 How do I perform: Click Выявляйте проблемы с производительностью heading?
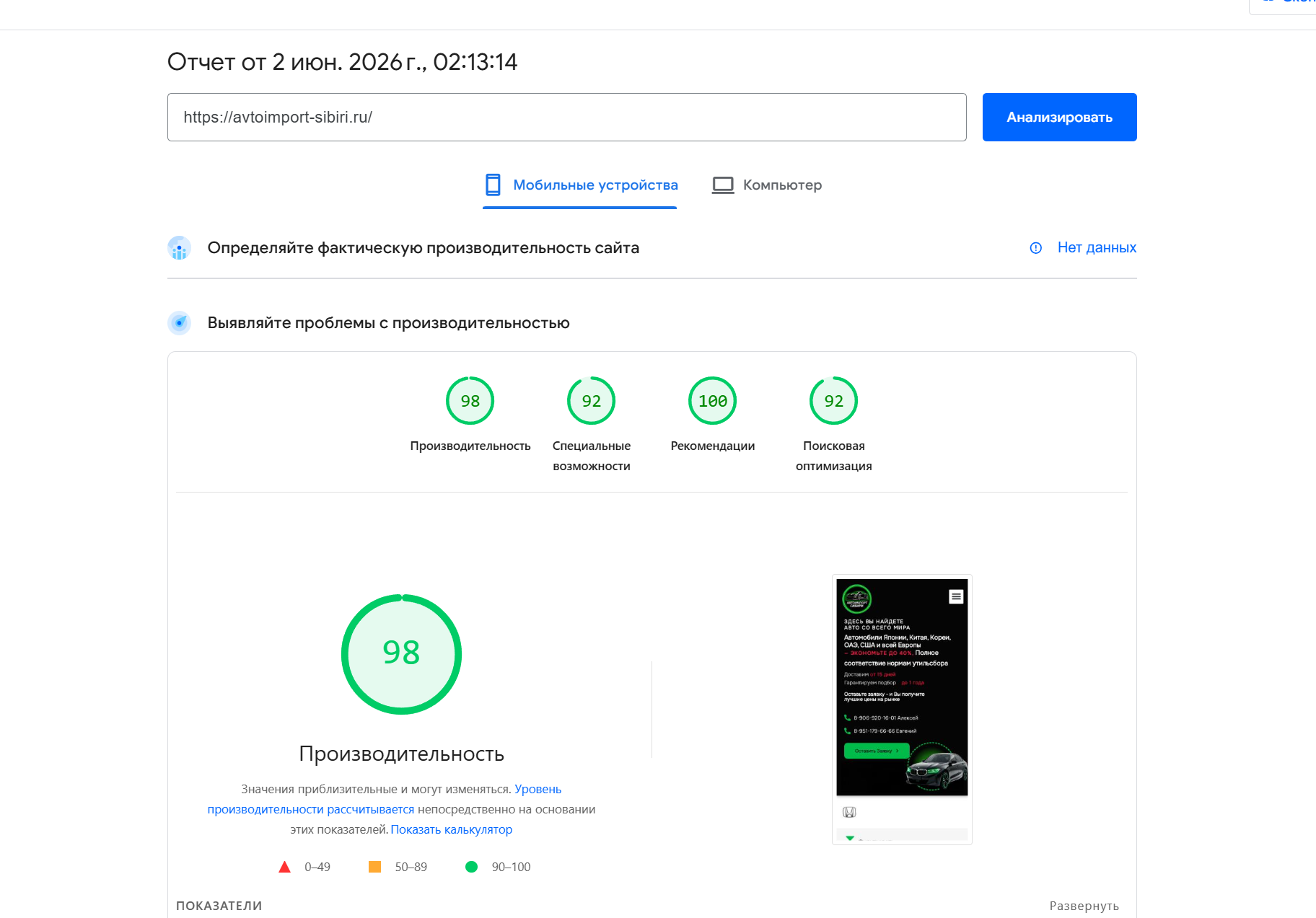click(389, 323)
